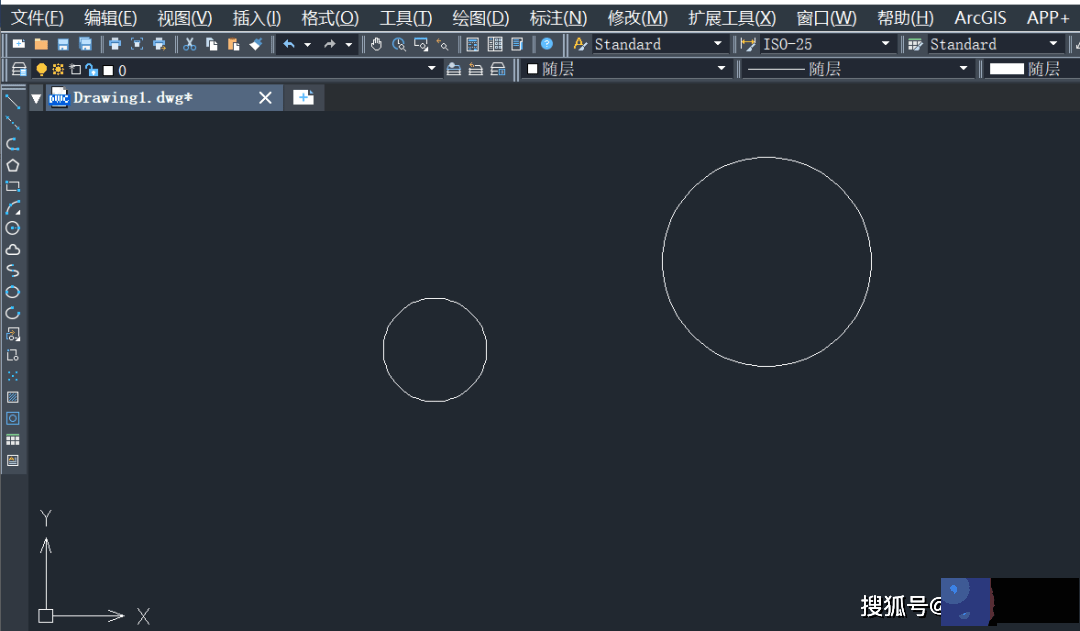Toggle layer 0 lock padlock icon

tap(92, 70)
